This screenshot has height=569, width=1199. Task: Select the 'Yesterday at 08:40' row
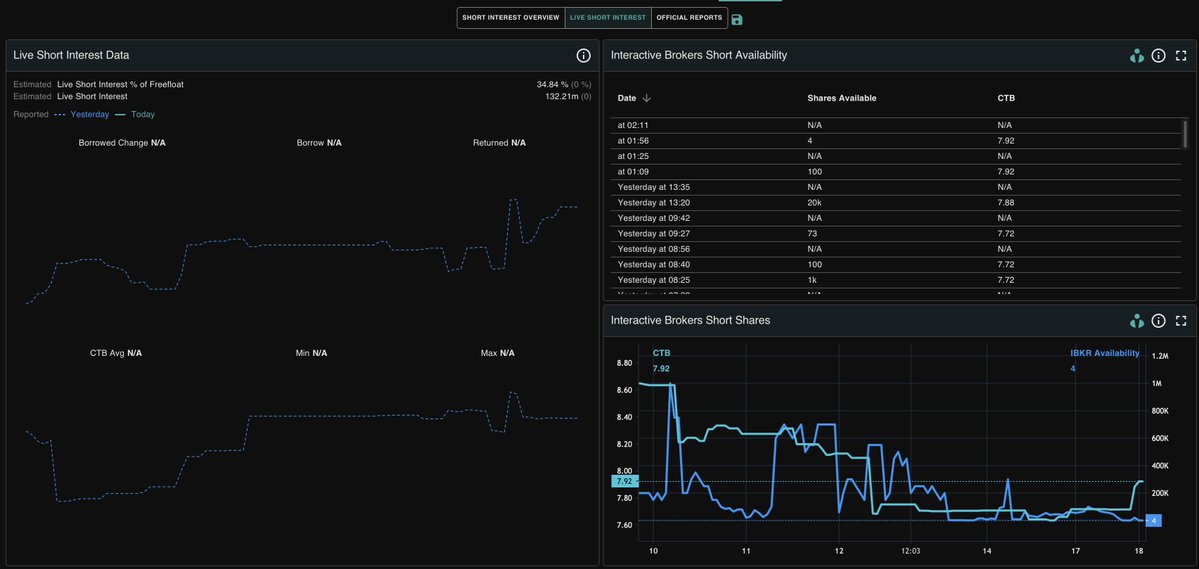895,265
